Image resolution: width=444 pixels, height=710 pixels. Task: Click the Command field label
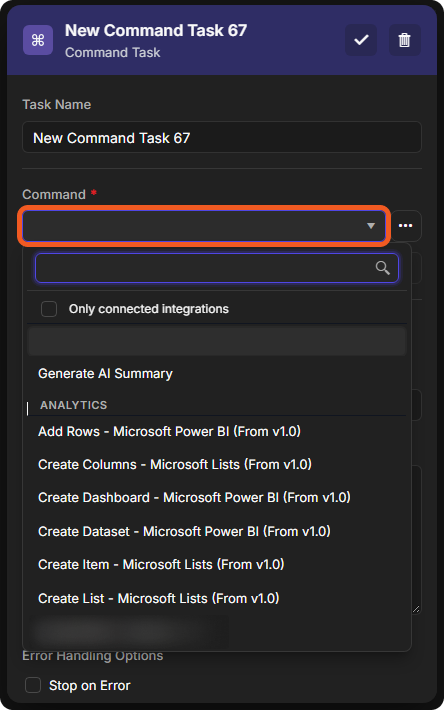[54, 194]
